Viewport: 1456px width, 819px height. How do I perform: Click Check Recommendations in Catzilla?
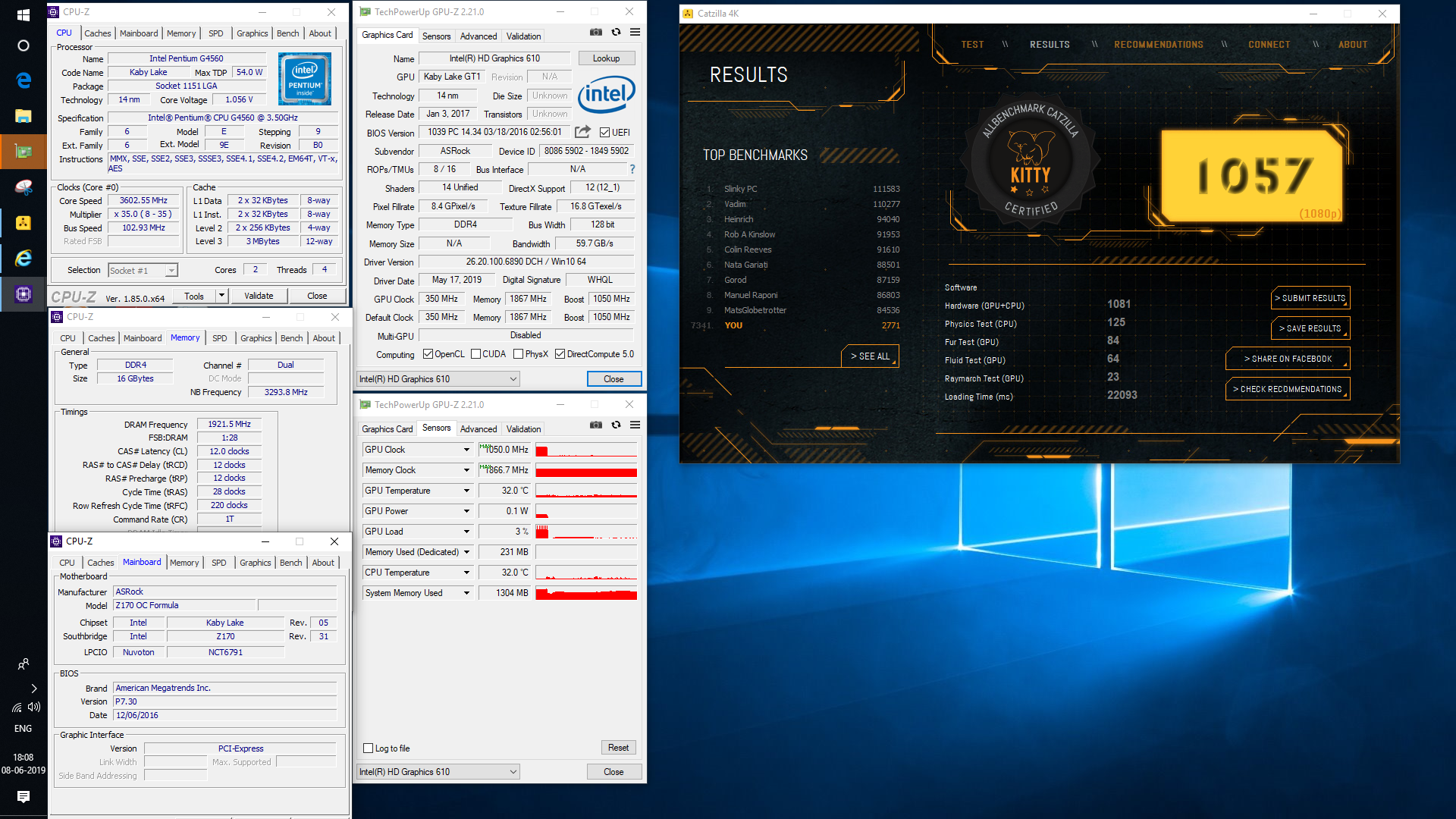point(1288,389)
